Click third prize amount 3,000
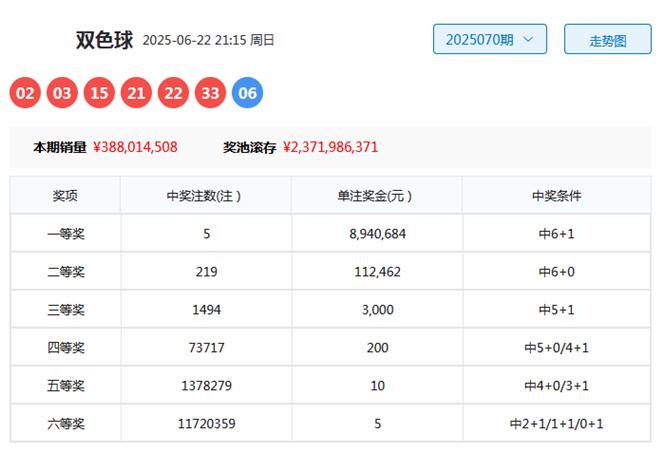The width and height of the screenshot is (662, 452). coord(377,309)
